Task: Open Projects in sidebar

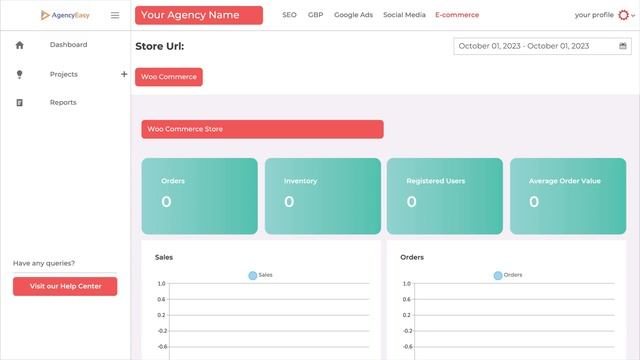Action: coord(64,74)
